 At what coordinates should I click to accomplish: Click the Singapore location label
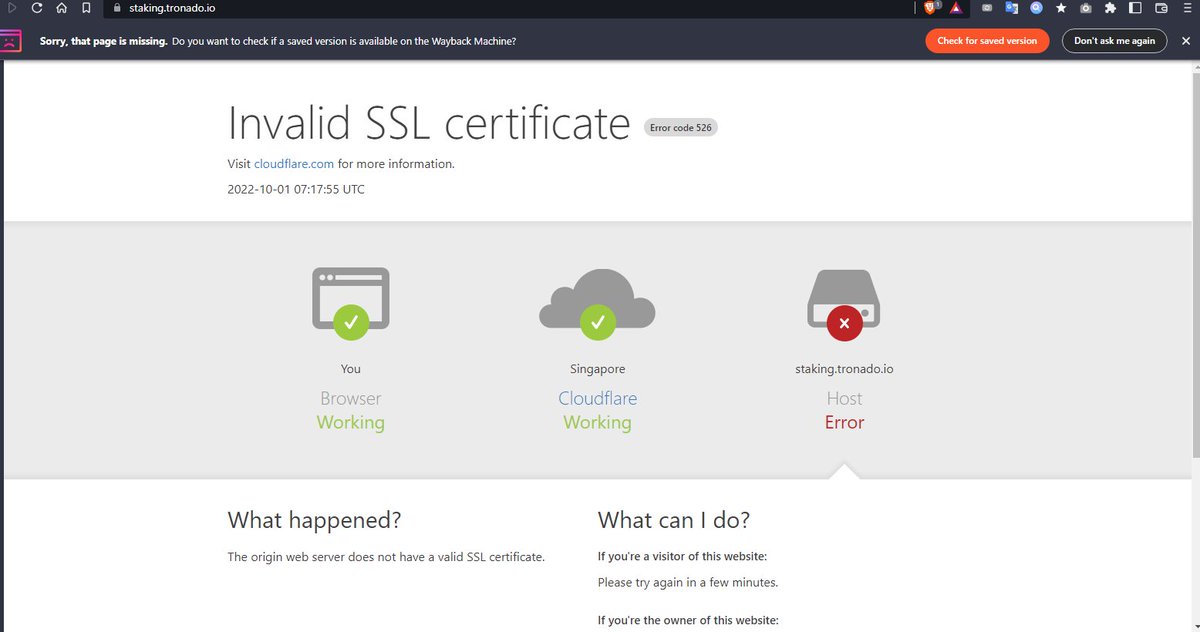pyautogui.click(x=597, y=369)
